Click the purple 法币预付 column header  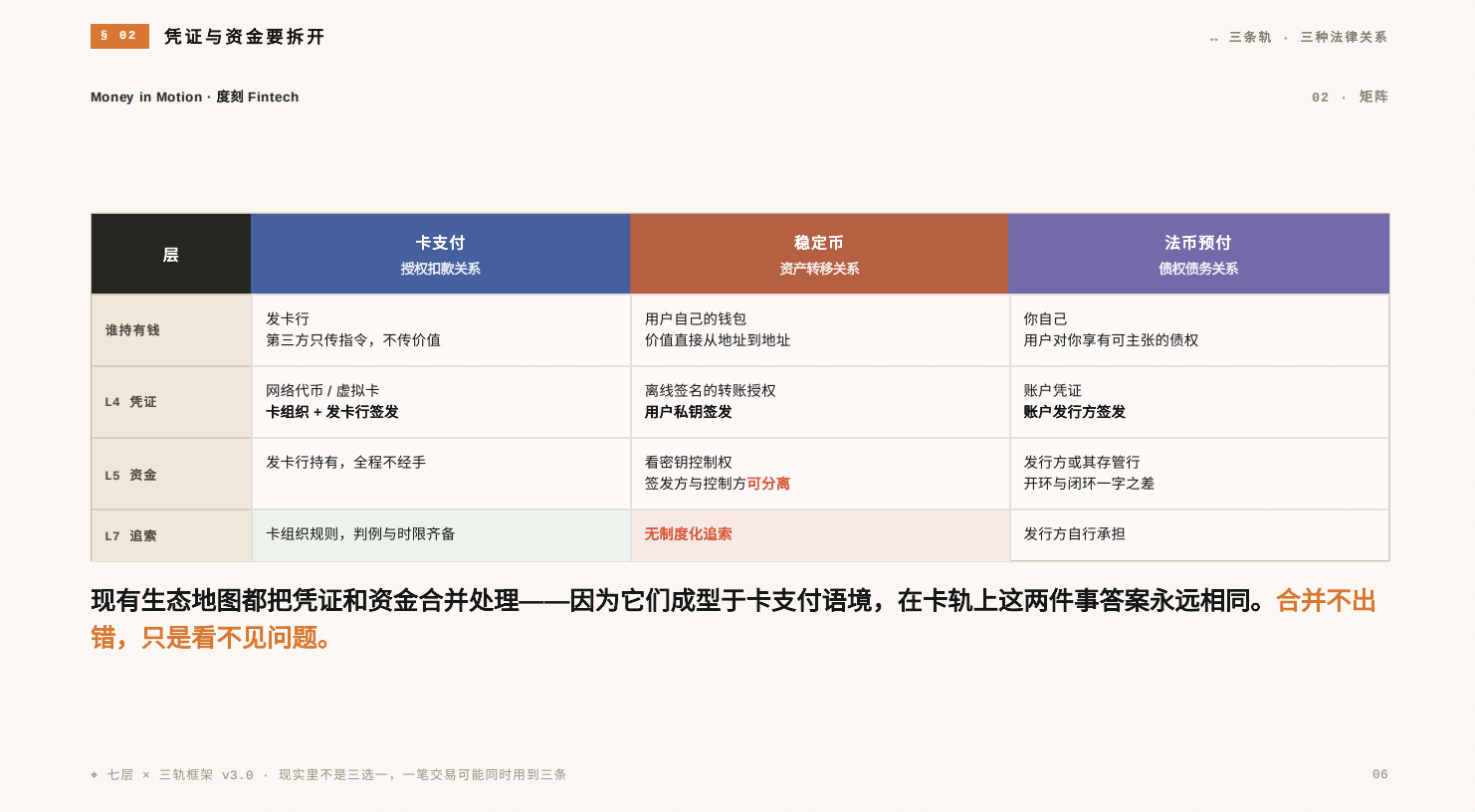click(1199, 254)
